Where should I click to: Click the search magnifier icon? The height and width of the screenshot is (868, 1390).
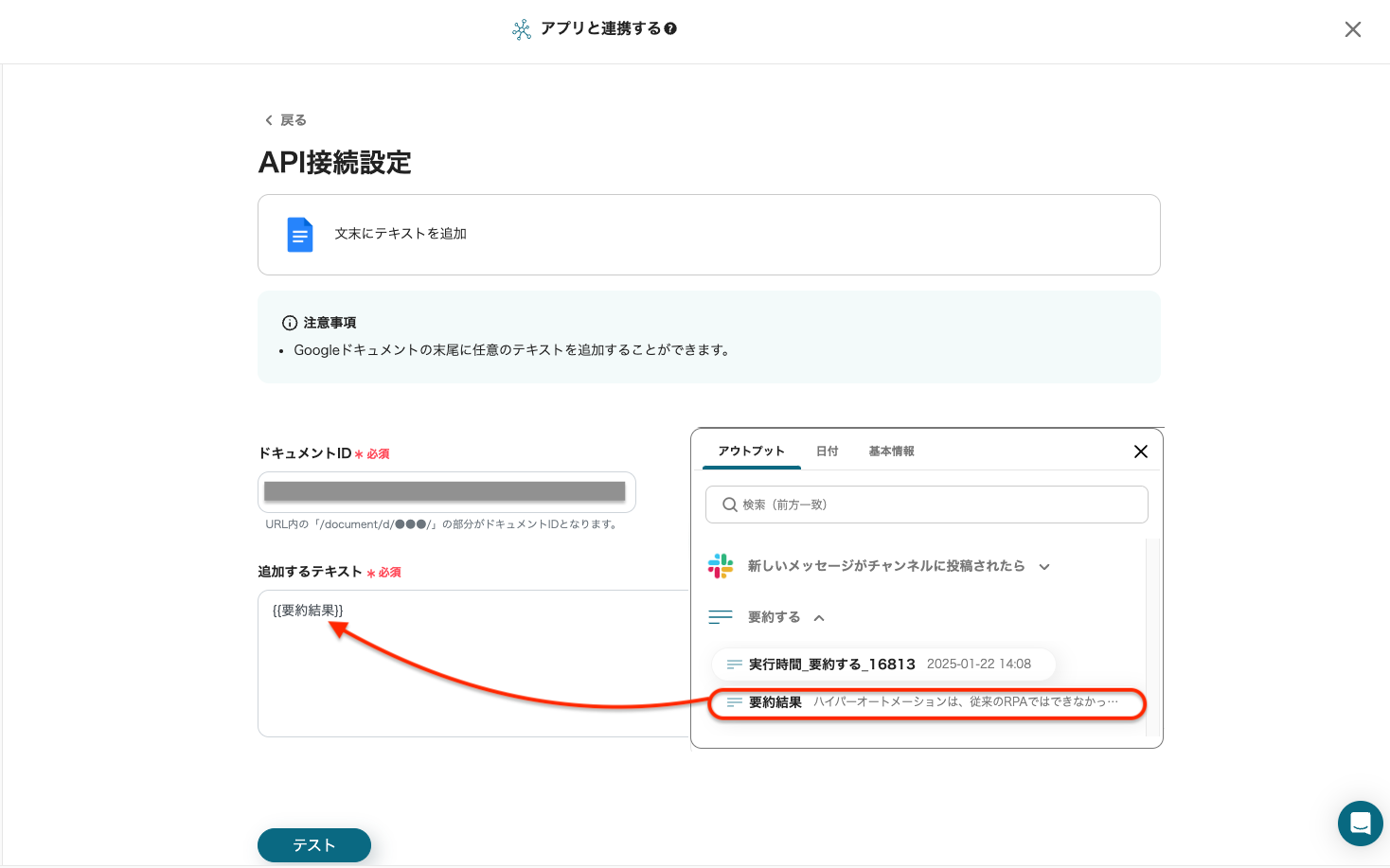[729, 505]
